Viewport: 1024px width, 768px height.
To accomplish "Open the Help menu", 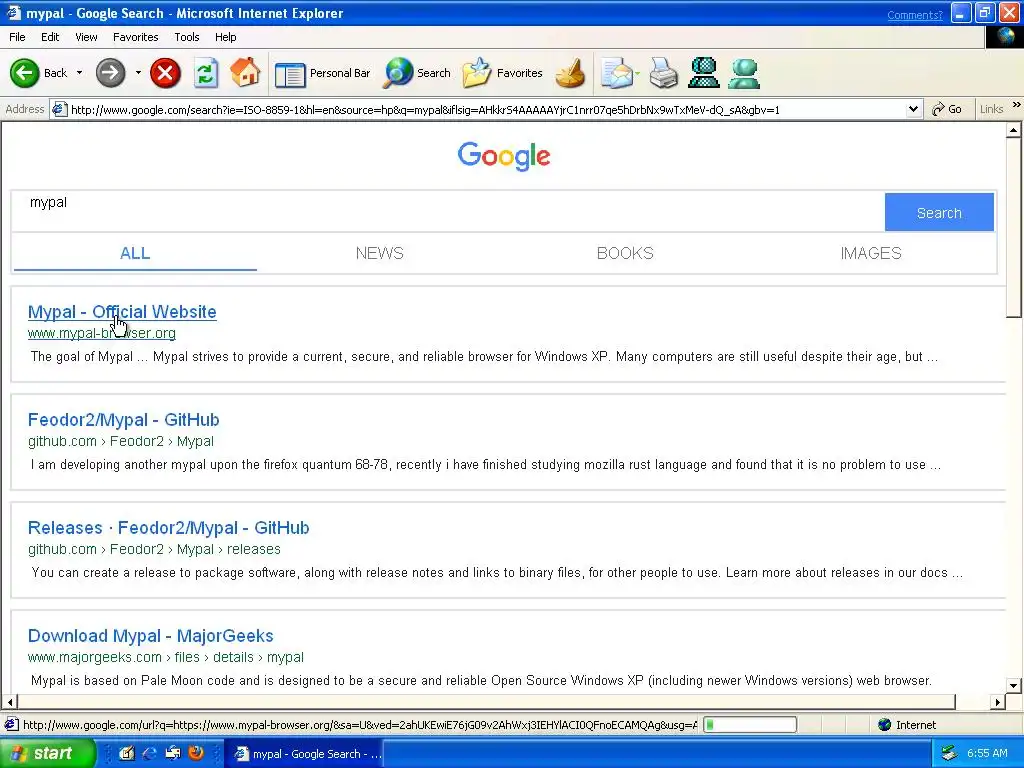I will [225, 37].
